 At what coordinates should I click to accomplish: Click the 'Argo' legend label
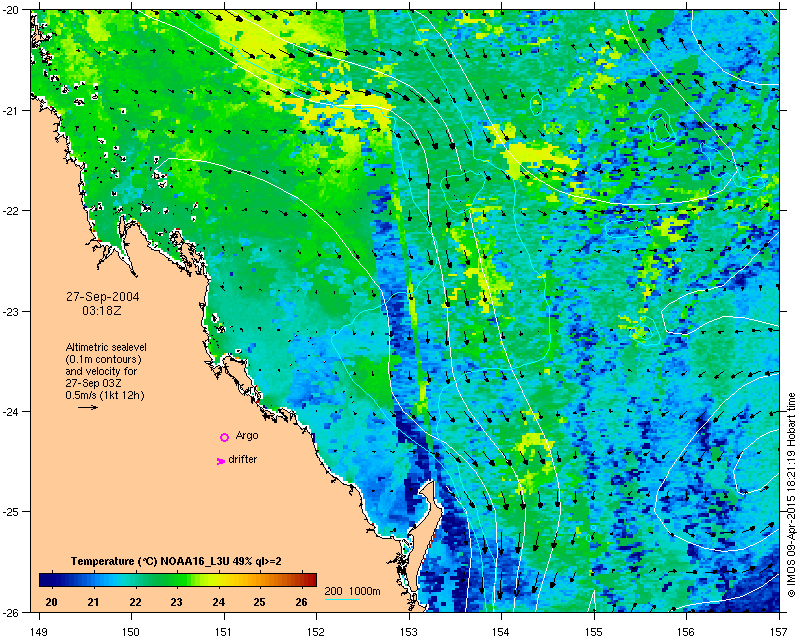[247, 435]
